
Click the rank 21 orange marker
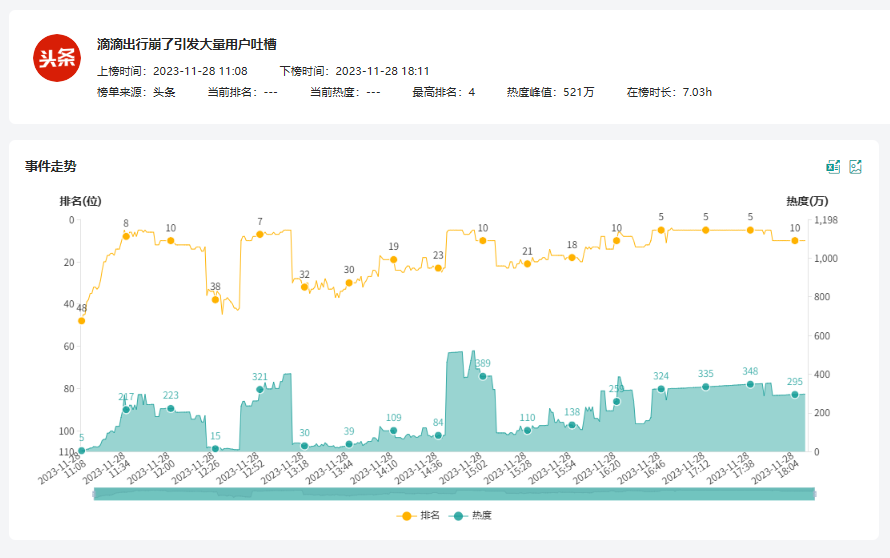[527, 264]
